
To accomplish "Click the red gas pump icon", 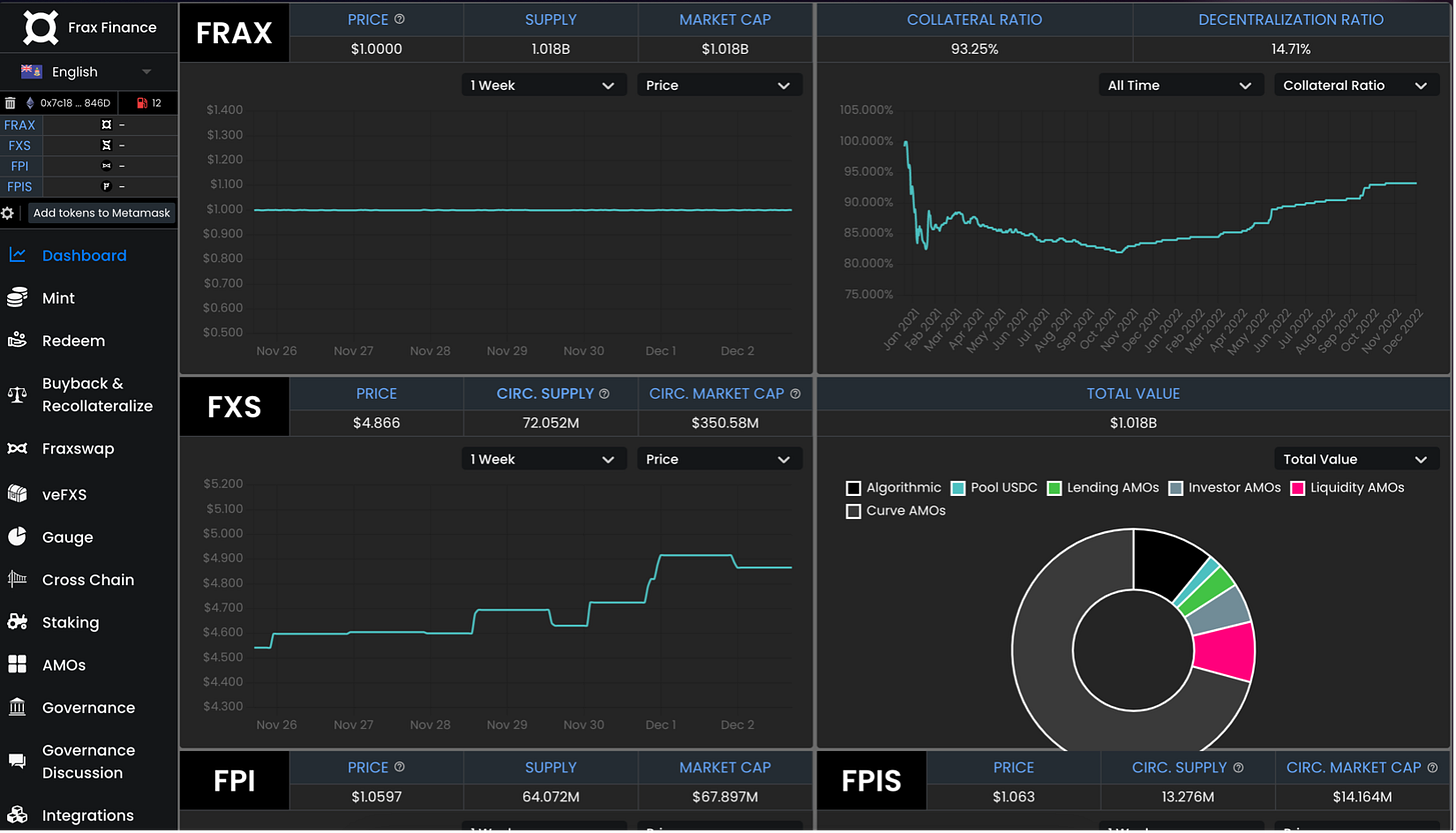I will tap(141, 103).
